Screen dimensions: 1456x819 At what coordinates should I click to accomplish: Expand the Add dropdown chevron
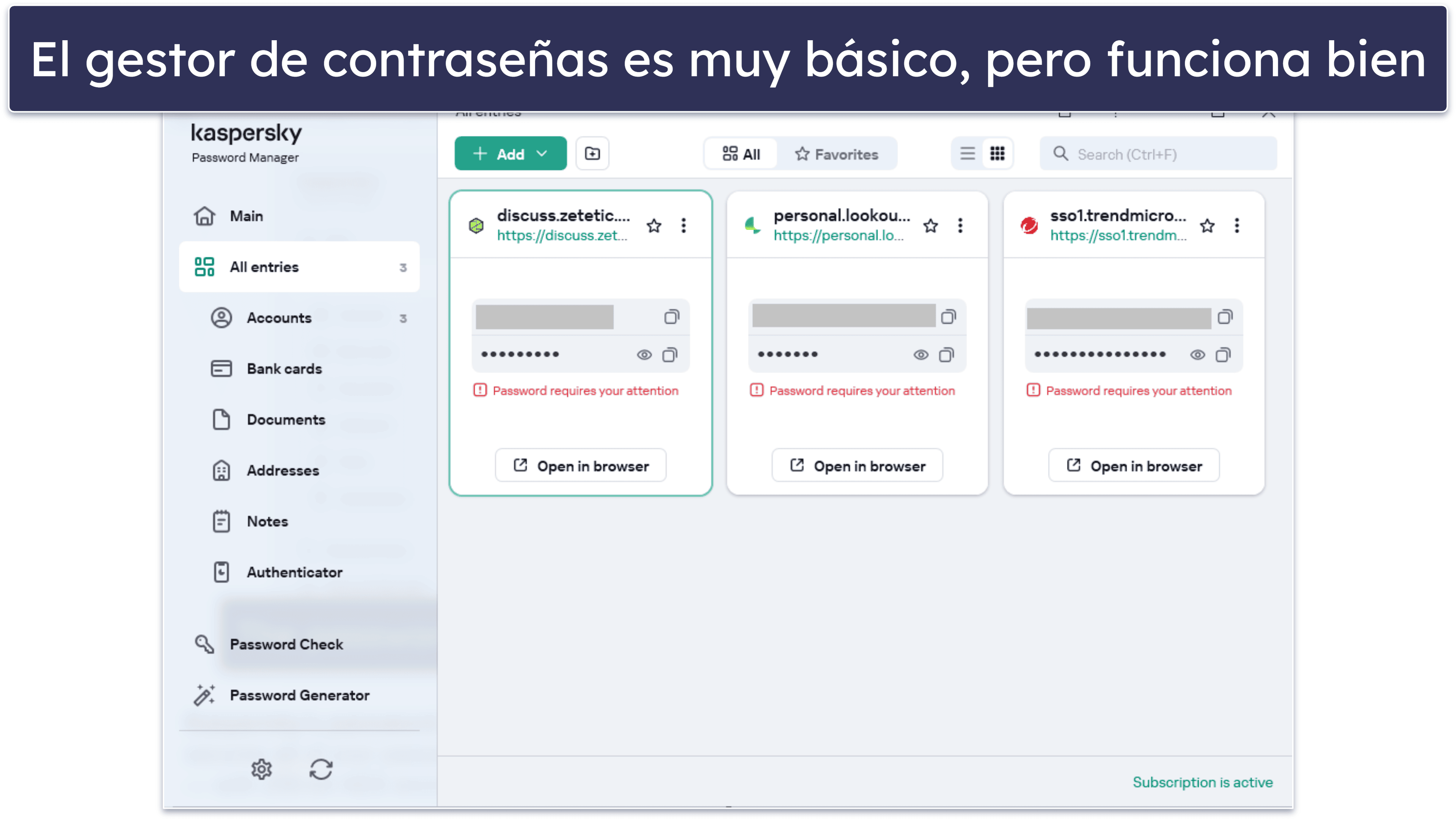[x=542, y=154]
